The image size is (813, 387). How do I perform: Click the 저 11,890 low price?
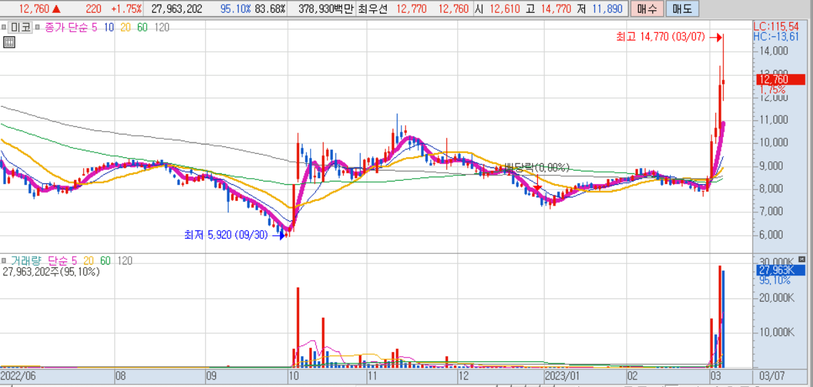601,9
